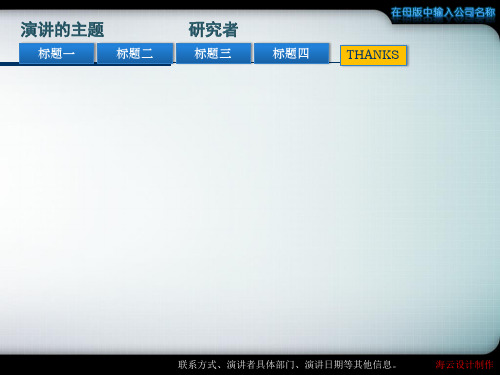This screenshot has width=500, height=375.
Task: Select the 演讲的主题 heading text
Action: [62, 30]
